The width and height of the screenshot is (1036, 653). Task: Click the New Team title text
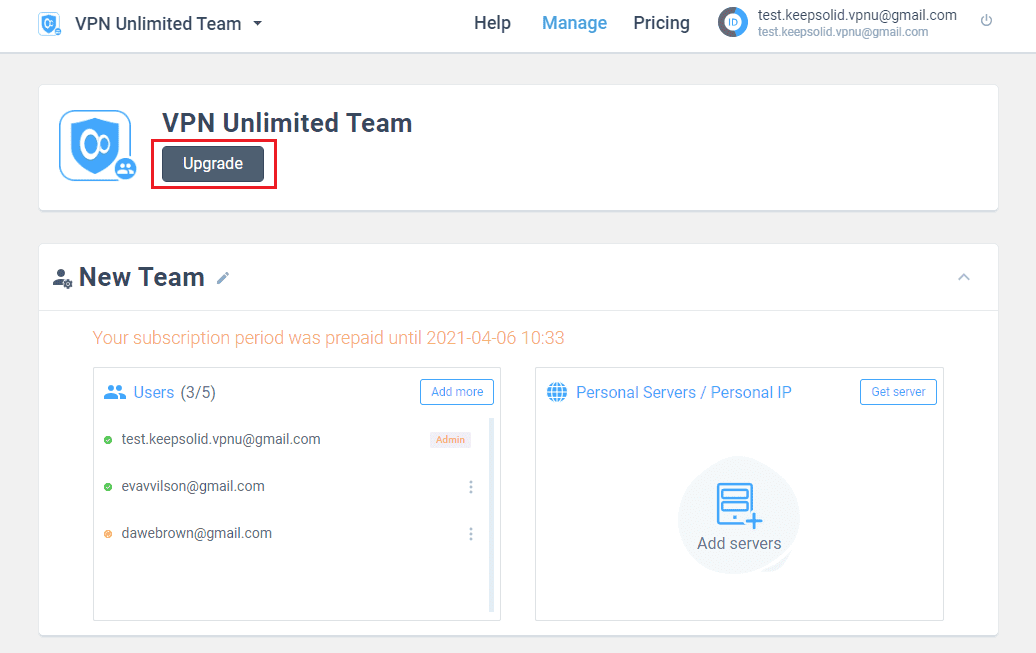tap(141, 278)
